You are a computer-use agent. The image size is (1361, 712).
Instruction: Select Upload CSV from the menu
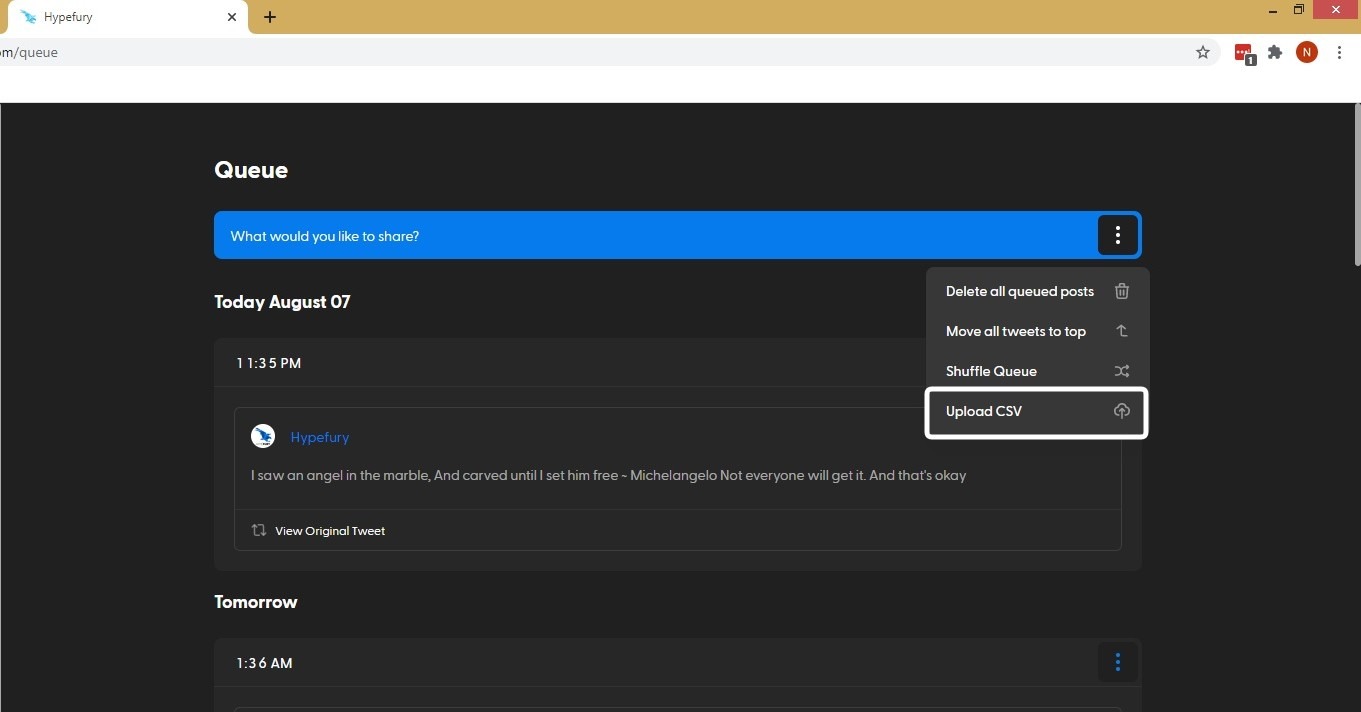click(x=984, y=411)
